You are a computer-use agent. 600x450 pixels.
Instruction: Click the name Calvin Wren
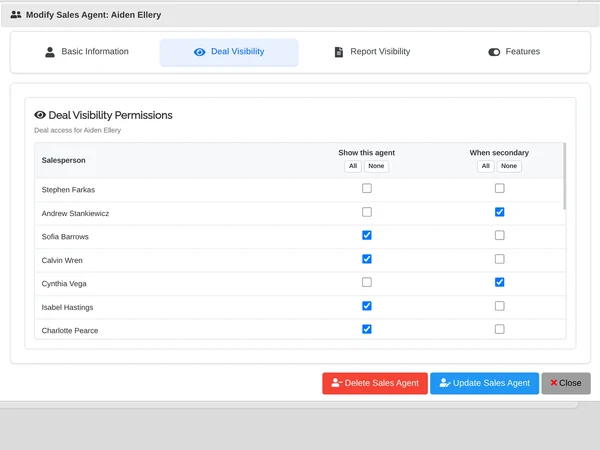62,261
